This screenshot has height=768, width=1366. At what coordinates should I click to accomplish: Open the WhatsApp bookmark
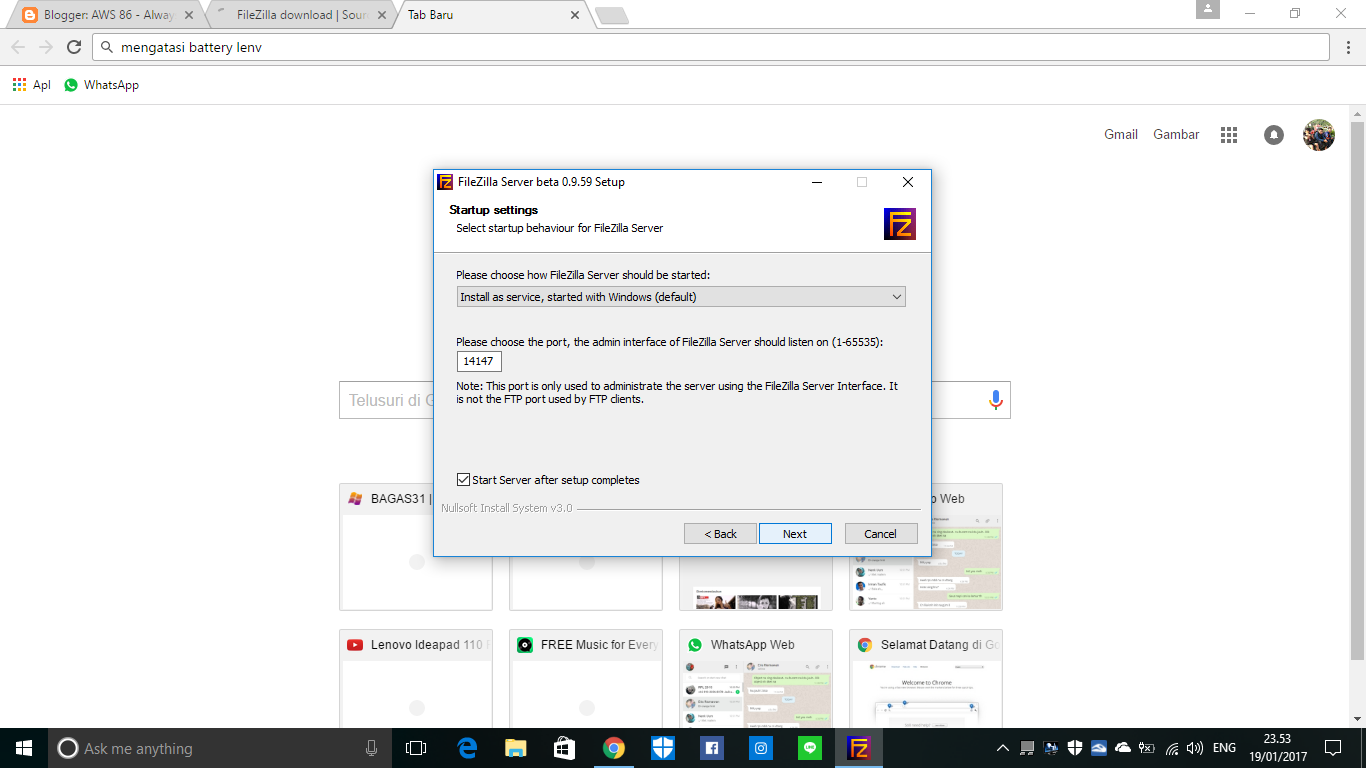point(101,85)
